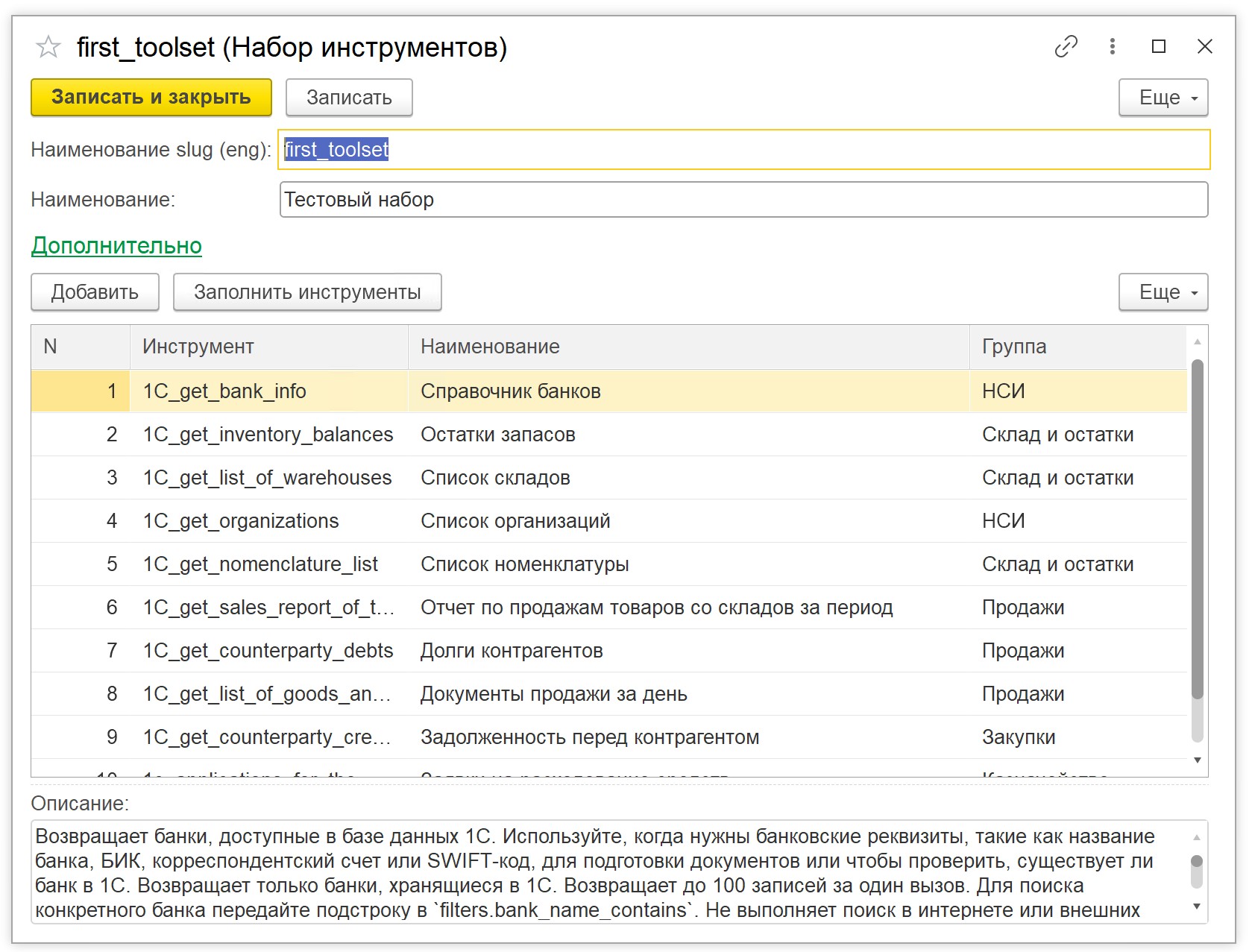The width and height of the screenshot is (1252, 952).
Task: Open the three-dot options menu in title bar
Action: [x=1112, y=46]
